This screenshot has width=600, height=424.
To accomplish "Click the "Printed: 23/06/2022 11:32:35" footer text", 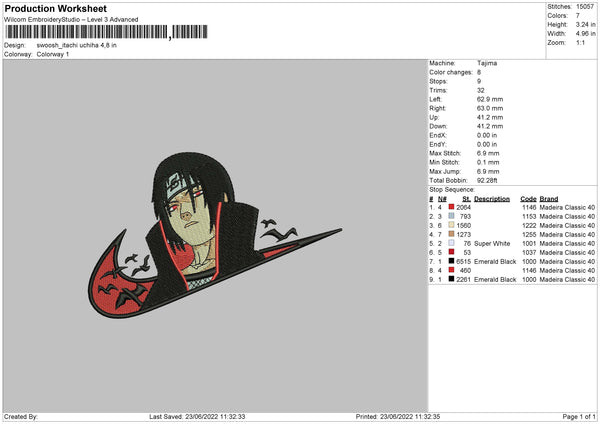I will coord(398,417).
